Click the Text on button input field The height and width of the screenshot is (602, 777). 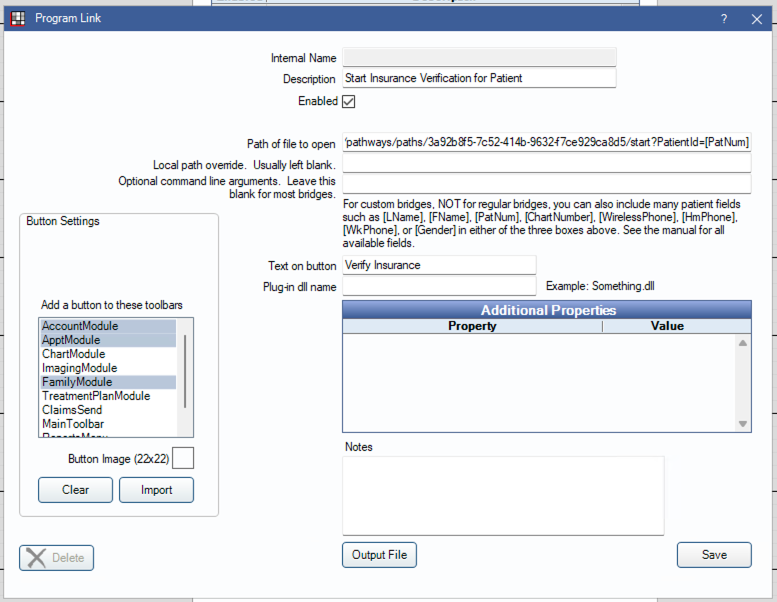coord(439,265)
